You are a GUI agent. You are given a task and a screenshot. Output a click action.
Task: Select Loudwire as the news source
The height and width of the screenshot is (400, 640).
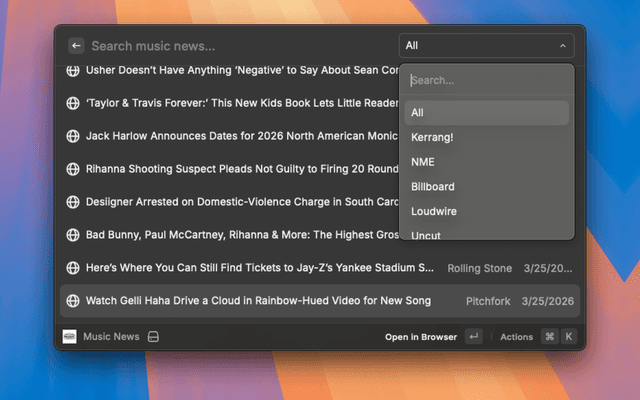point(433,212)
